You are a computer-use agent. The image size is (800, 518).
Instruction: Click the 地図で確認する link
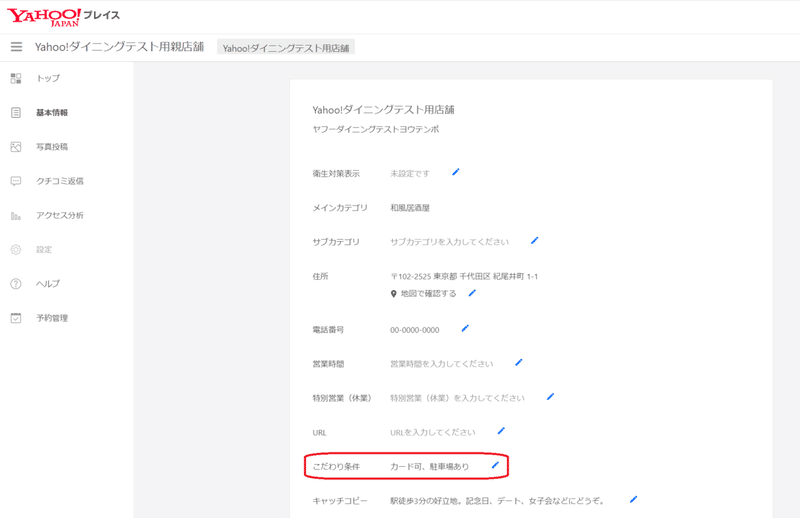(x=428, y=293)
